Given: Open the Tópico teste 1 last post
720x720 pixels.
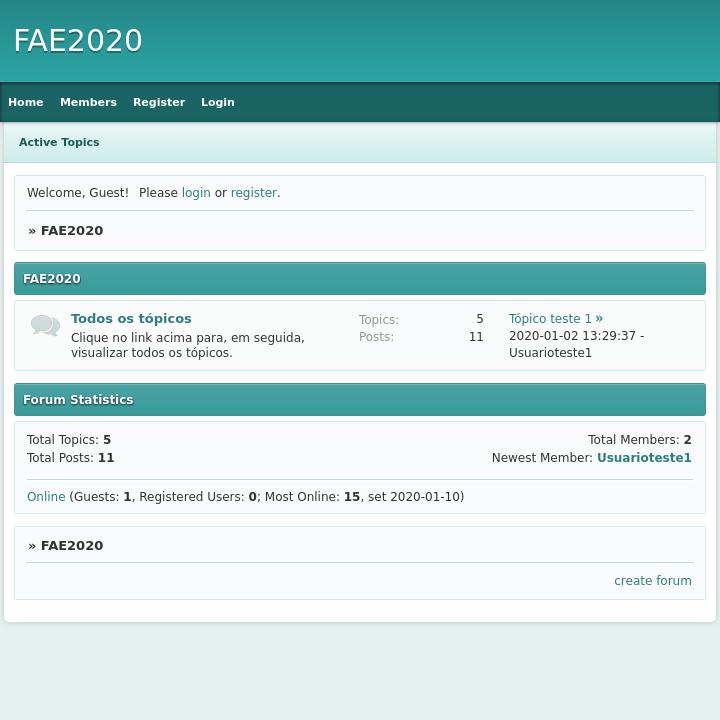Looking at the screenshot, I should point(550,319).
